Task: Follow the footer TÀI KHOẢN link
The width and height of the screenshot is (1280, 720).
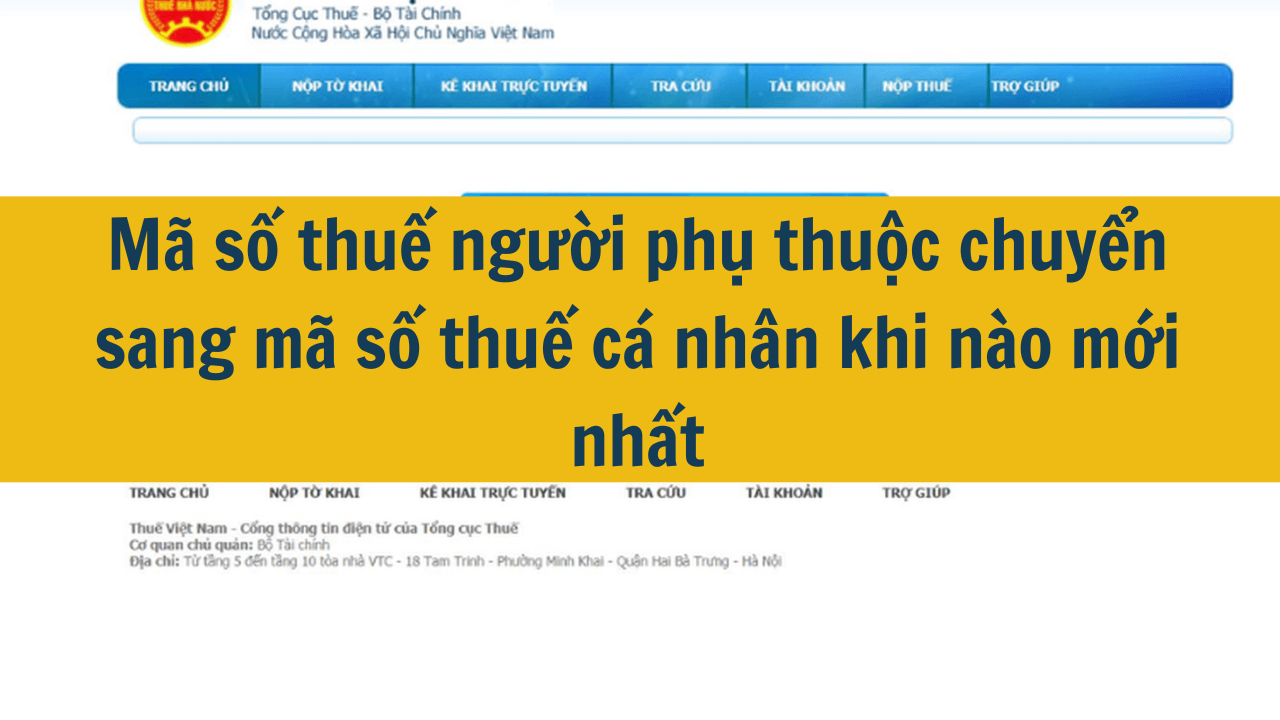Action: tap(784, 493)
